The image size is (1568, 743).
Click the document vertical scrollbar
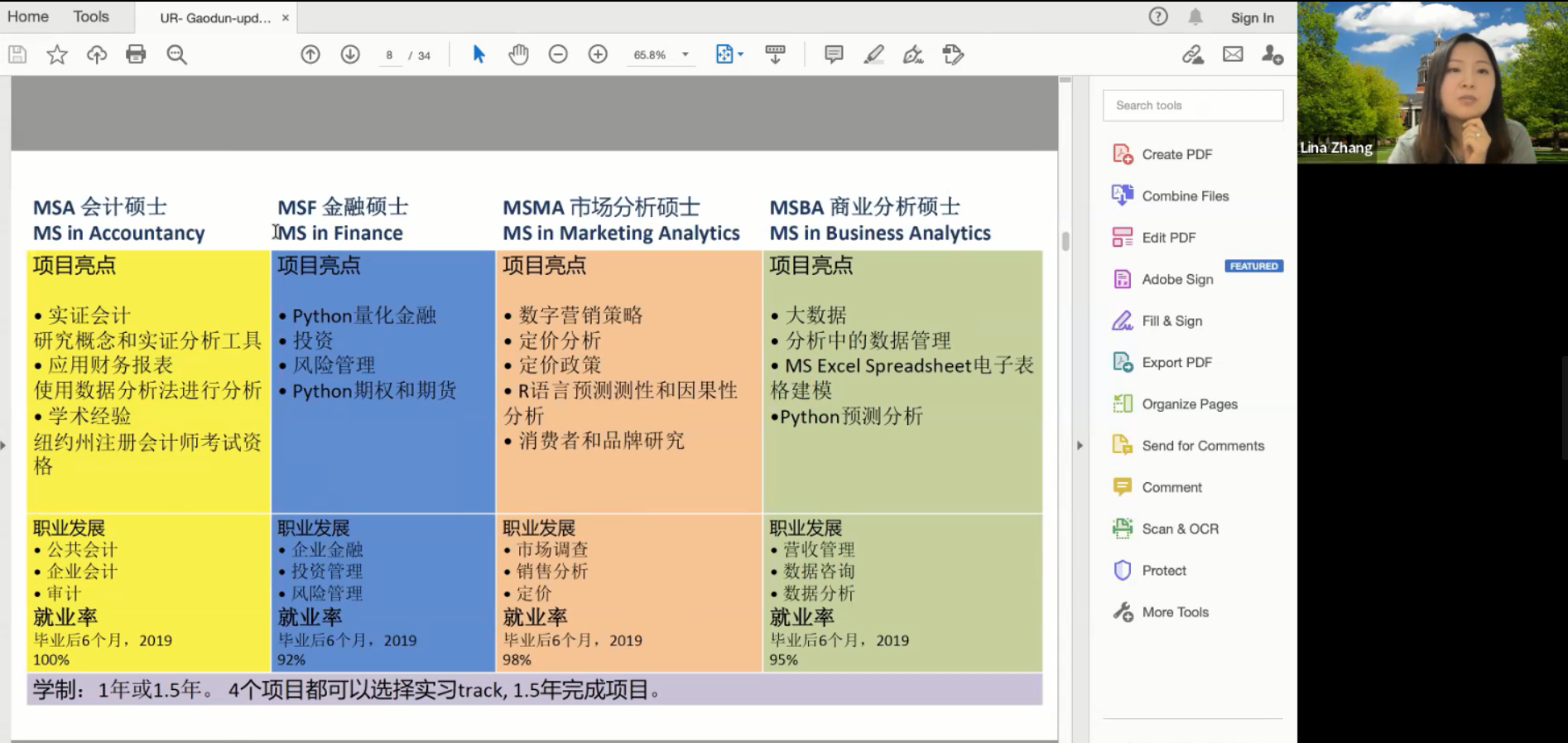click(x=1065, y=241)
